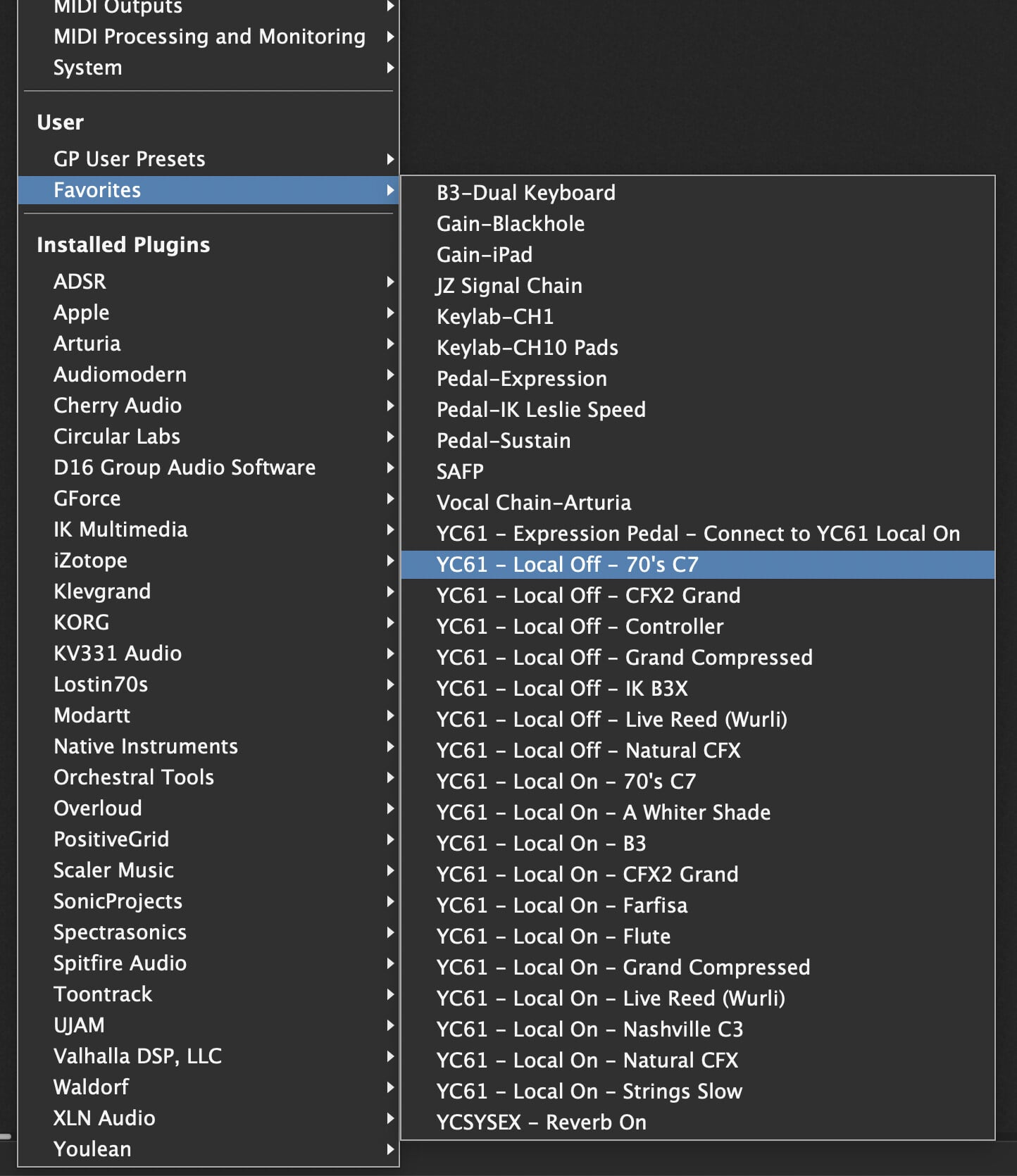Choose Vocal Chain-Arturia preset

(x=533, y=502)
